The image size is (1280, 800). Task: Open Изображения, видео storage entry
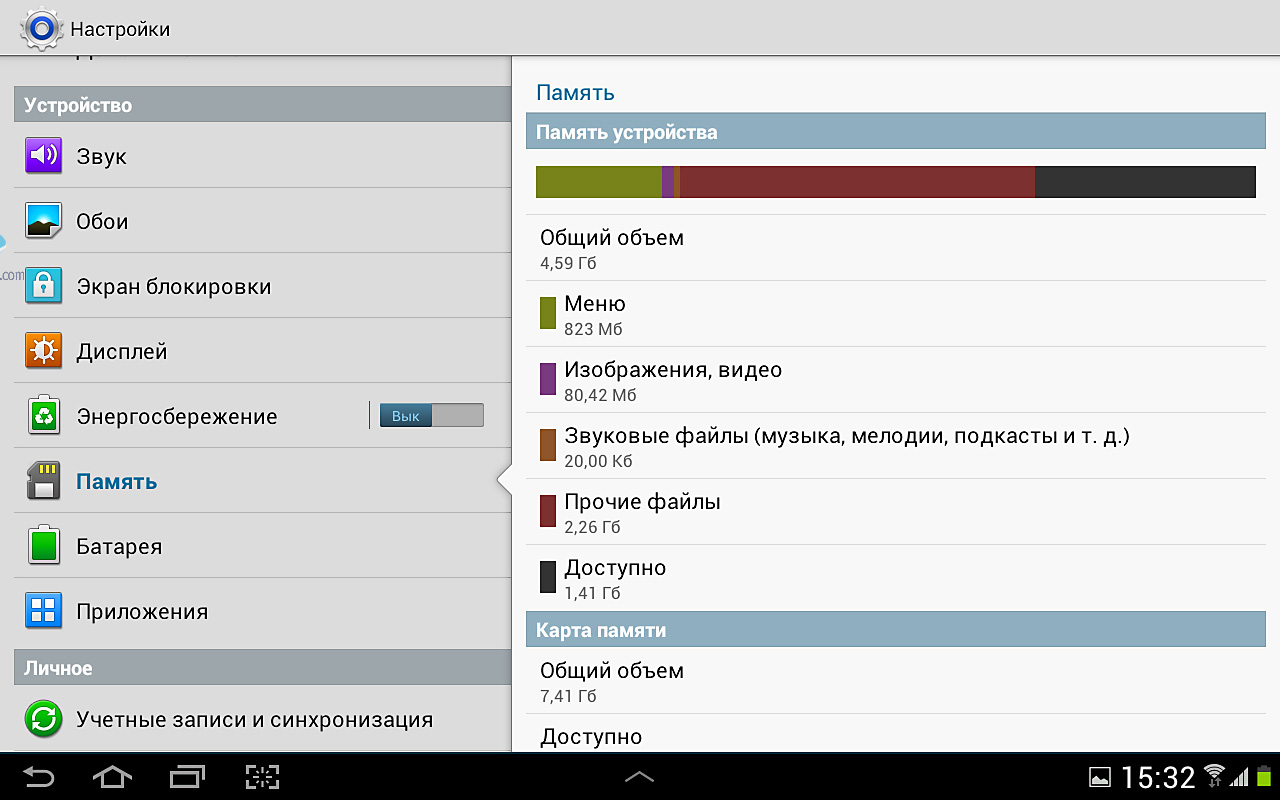coord(672,380)
